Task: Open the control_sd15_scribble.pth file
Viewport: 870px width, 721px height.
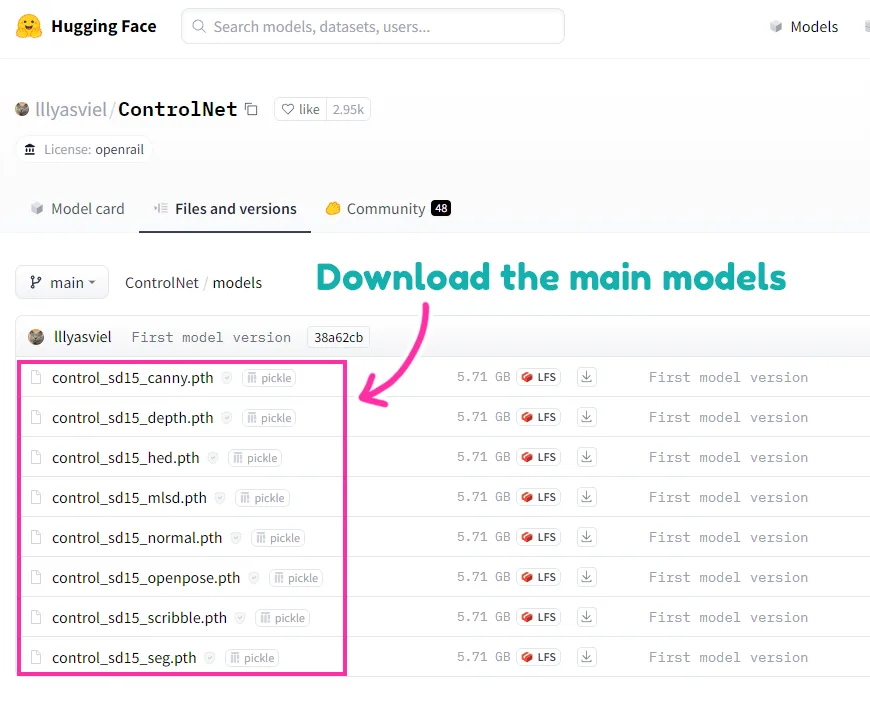Action: [x=139, y=618]
